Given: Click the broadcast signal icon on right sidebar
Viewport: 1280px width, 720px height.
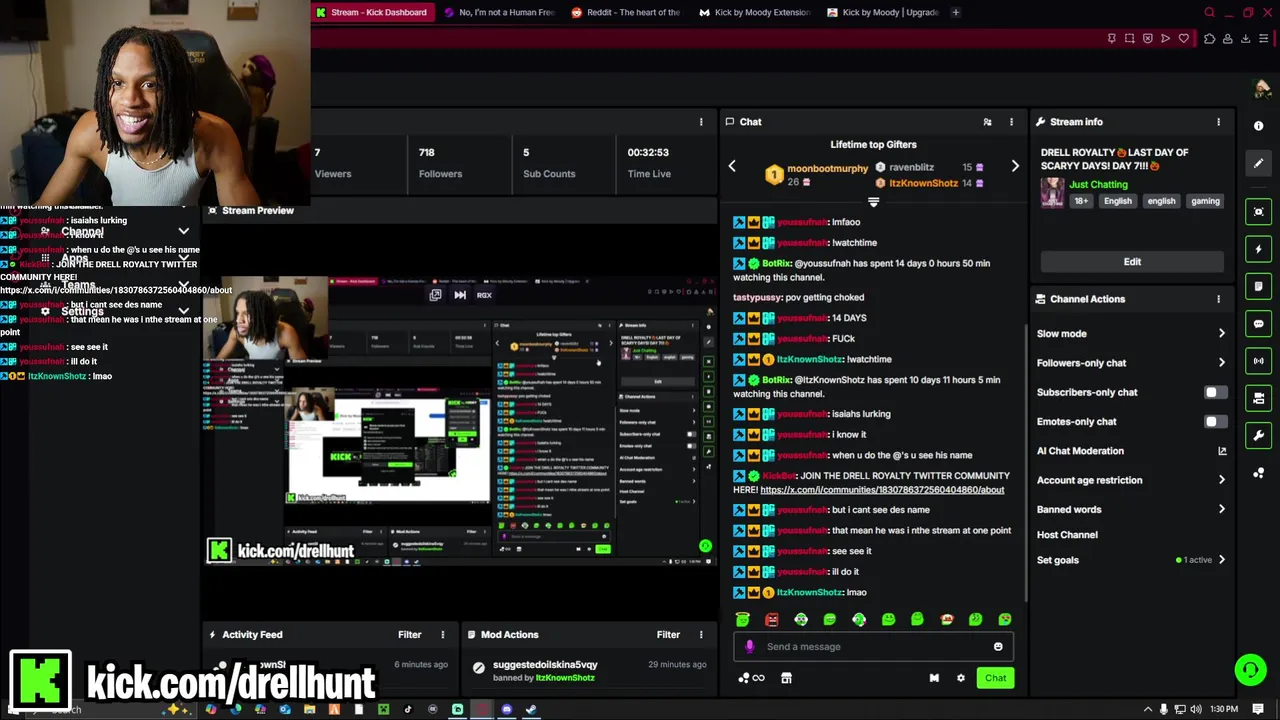Looking at the screenshot, I should pyautogui.click(x=1259, y=361).
